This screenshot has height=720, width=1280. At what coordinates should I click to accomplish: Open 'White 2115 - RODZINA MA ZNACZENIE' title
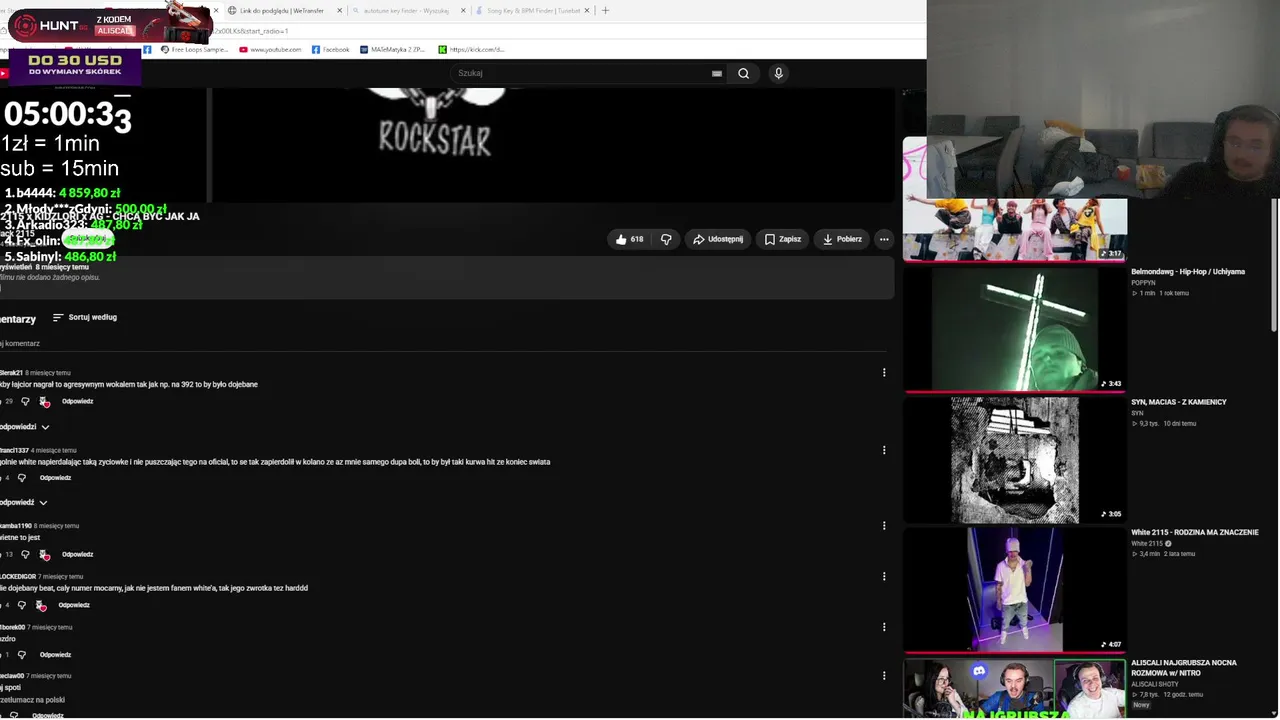pyautogui.click(x=1195, y=533)
